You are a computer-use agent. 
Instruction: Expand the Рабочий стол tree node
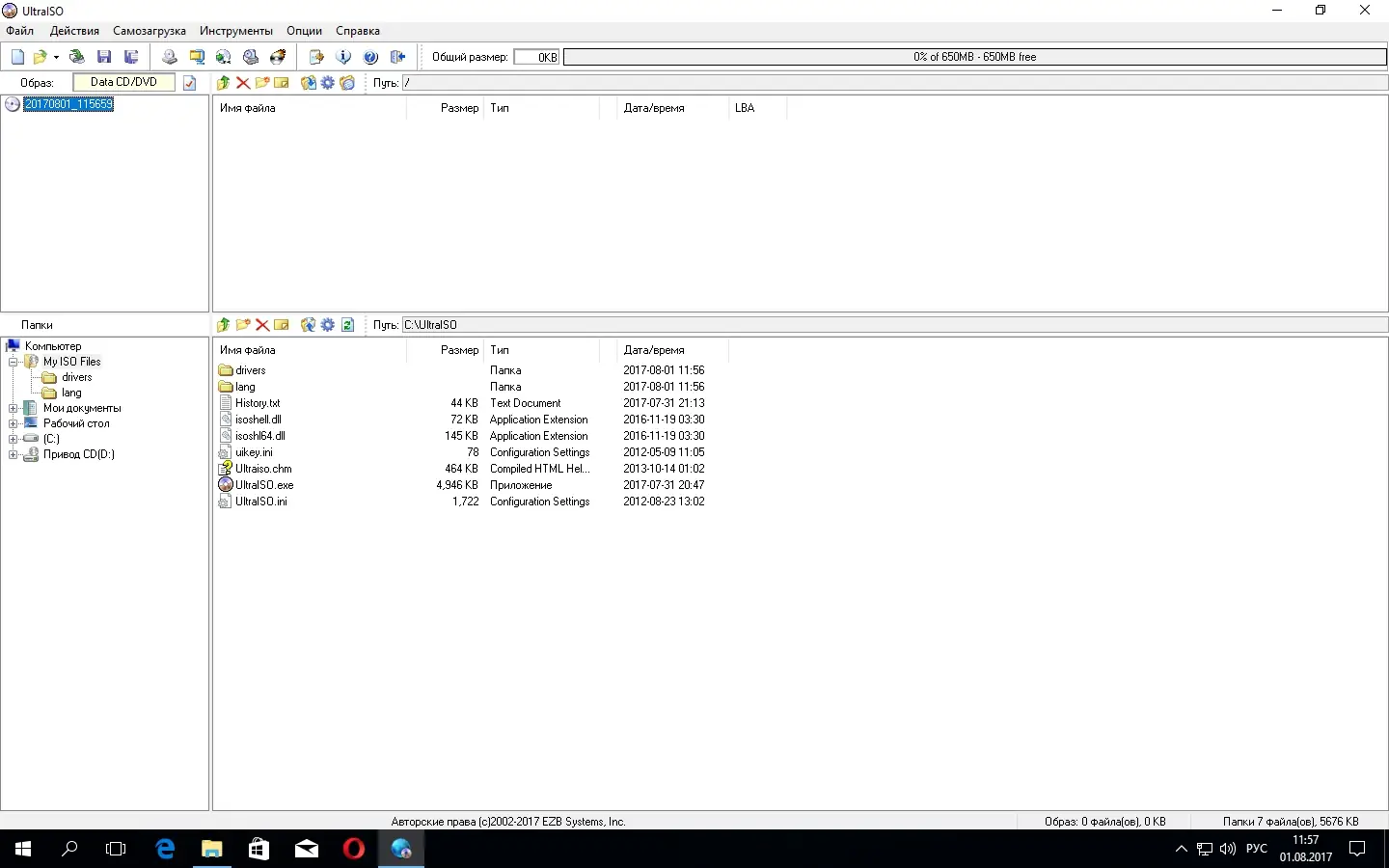tap(14, 424)
